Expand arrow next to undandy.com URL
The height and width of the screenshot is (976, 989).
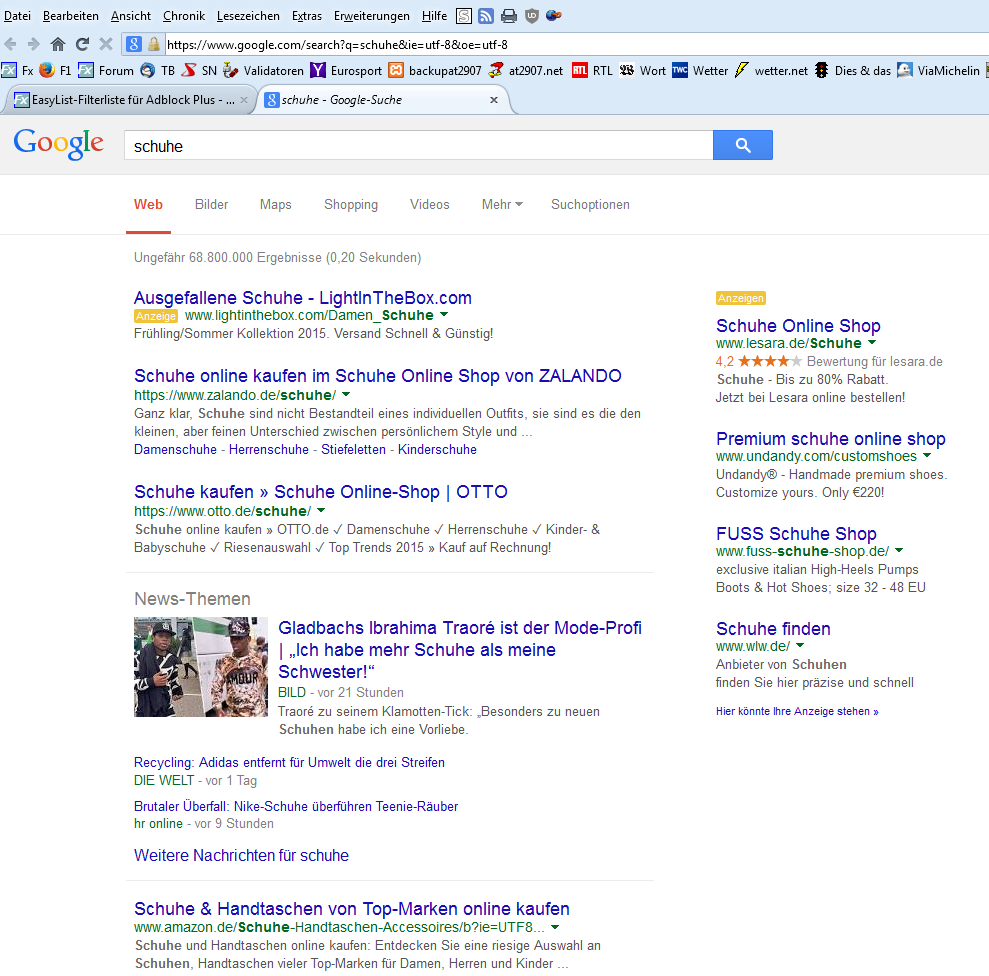[927, 456]
